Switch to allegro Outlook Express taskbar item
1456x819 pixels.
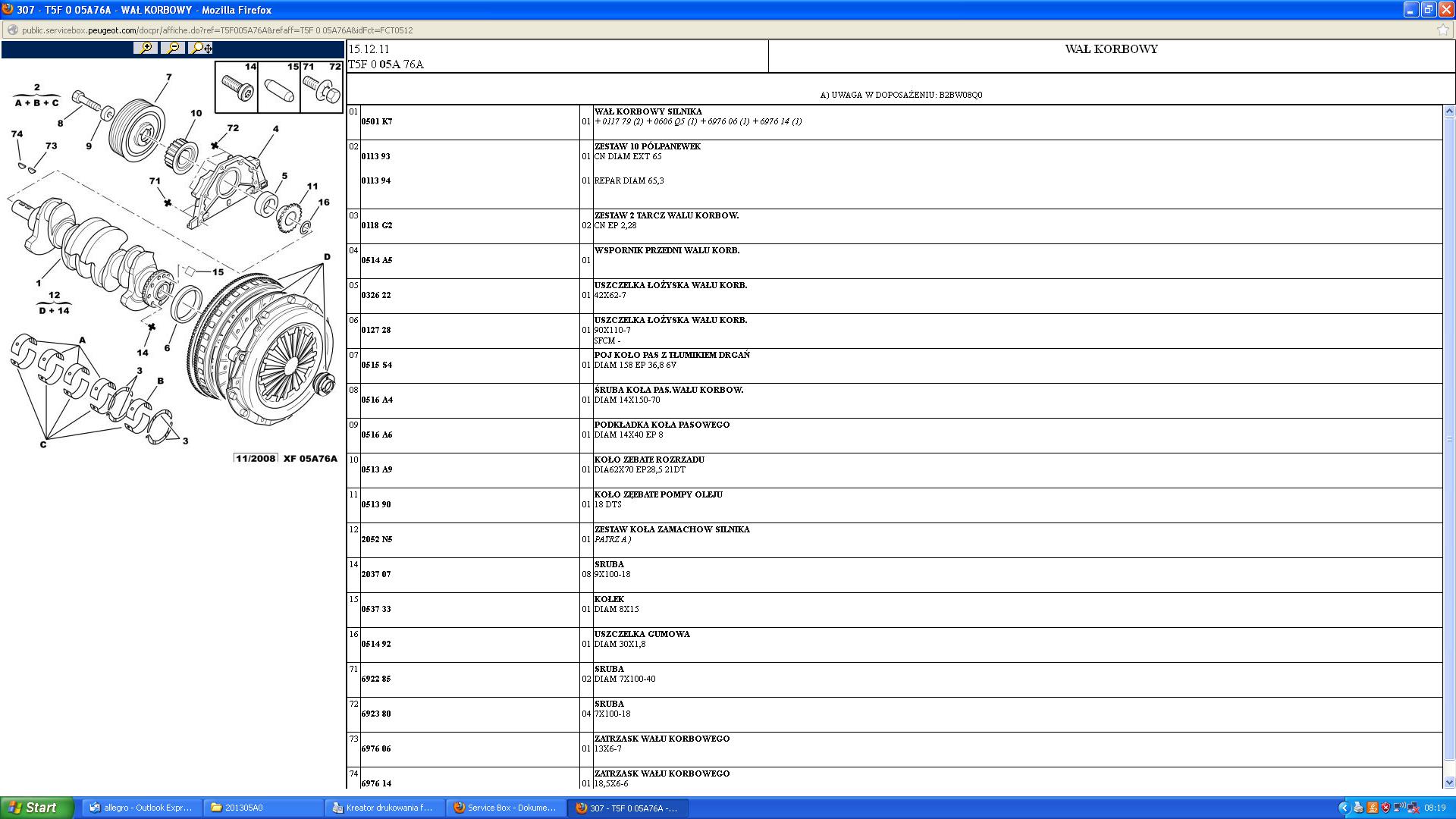[141, 808]
